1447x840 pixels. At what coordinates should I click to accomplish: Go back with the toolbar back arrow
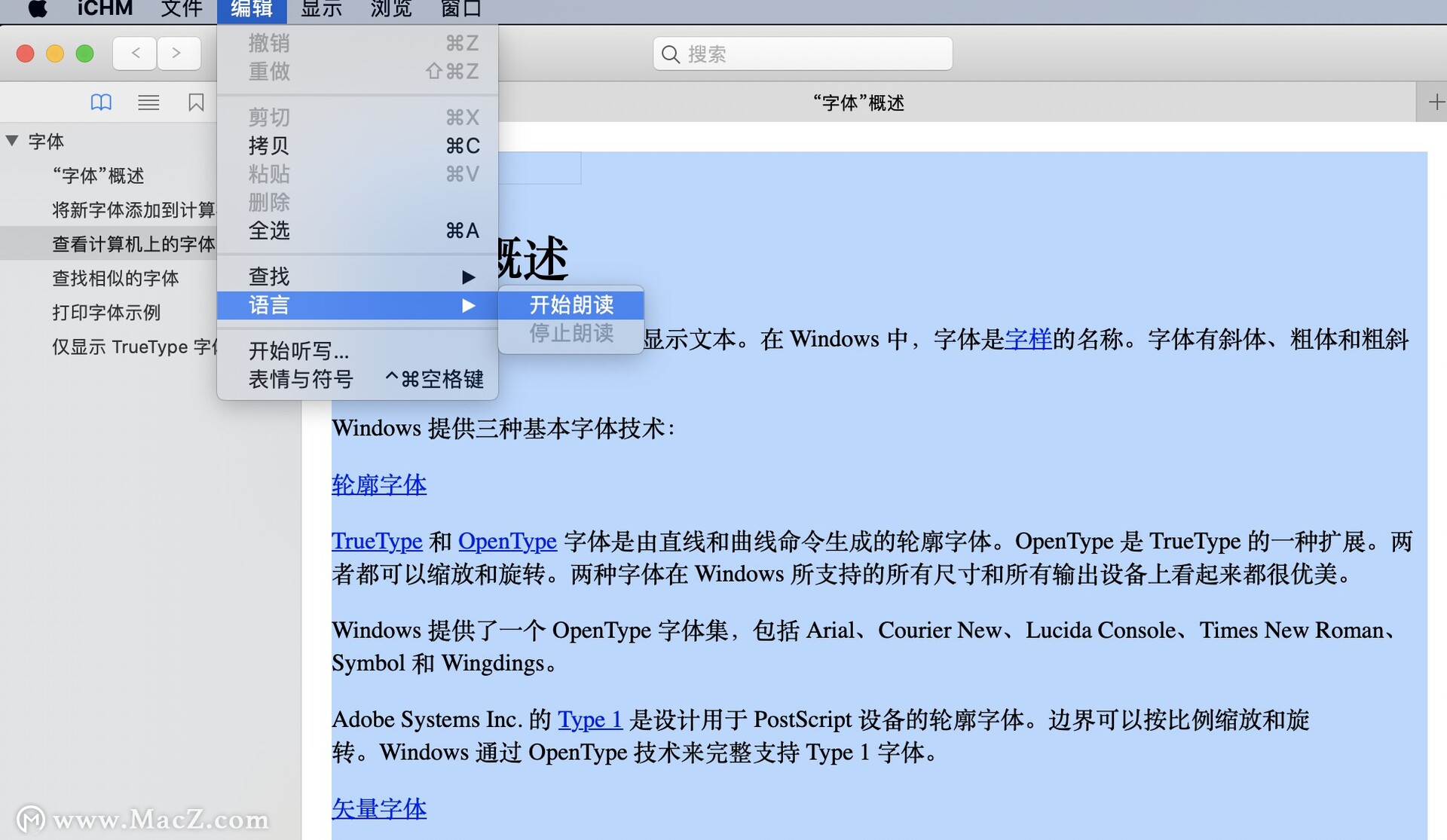(135, 53)
